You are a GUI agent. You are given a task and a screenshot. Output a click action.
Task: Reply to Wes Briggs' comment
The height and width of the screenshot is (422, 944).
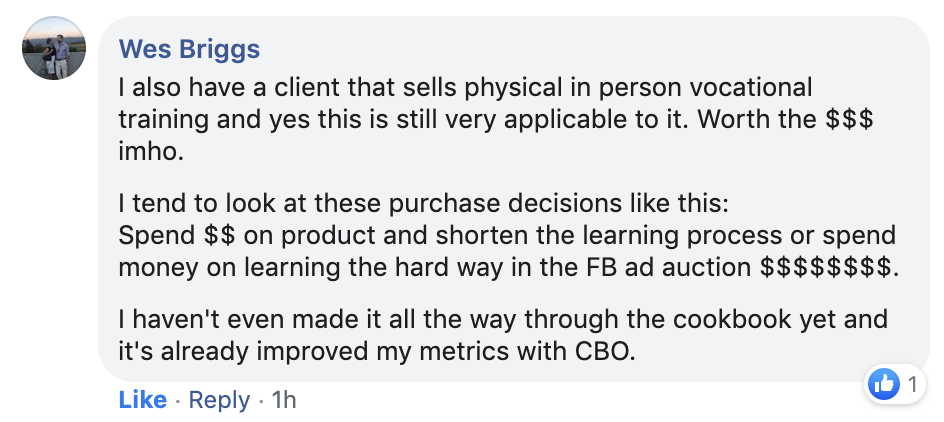point(219,400)
